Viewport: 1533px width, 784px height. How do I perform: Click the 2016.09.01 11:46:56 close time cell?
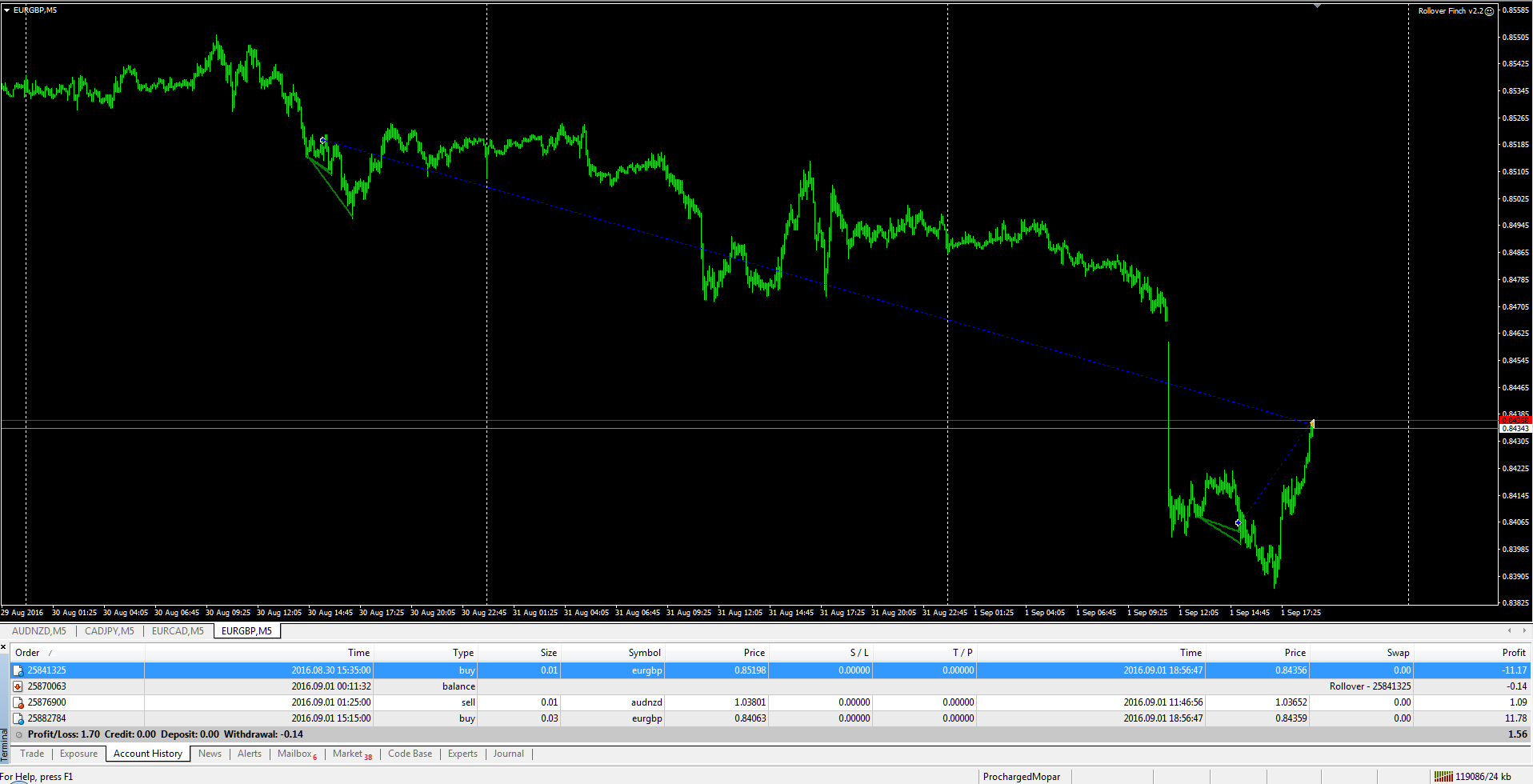coord(1163,702)
